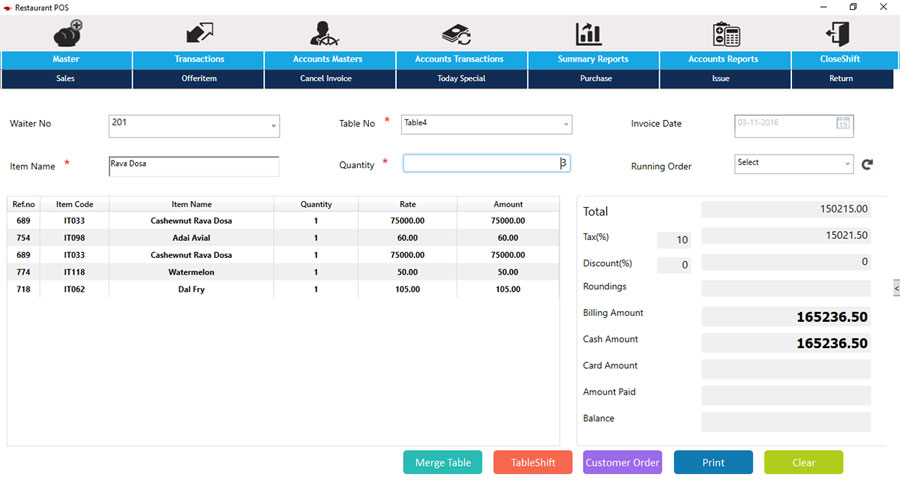Expand the Waiter No dropdown
The height and width of the screenshot is (480, 900).
click(273, 126)
